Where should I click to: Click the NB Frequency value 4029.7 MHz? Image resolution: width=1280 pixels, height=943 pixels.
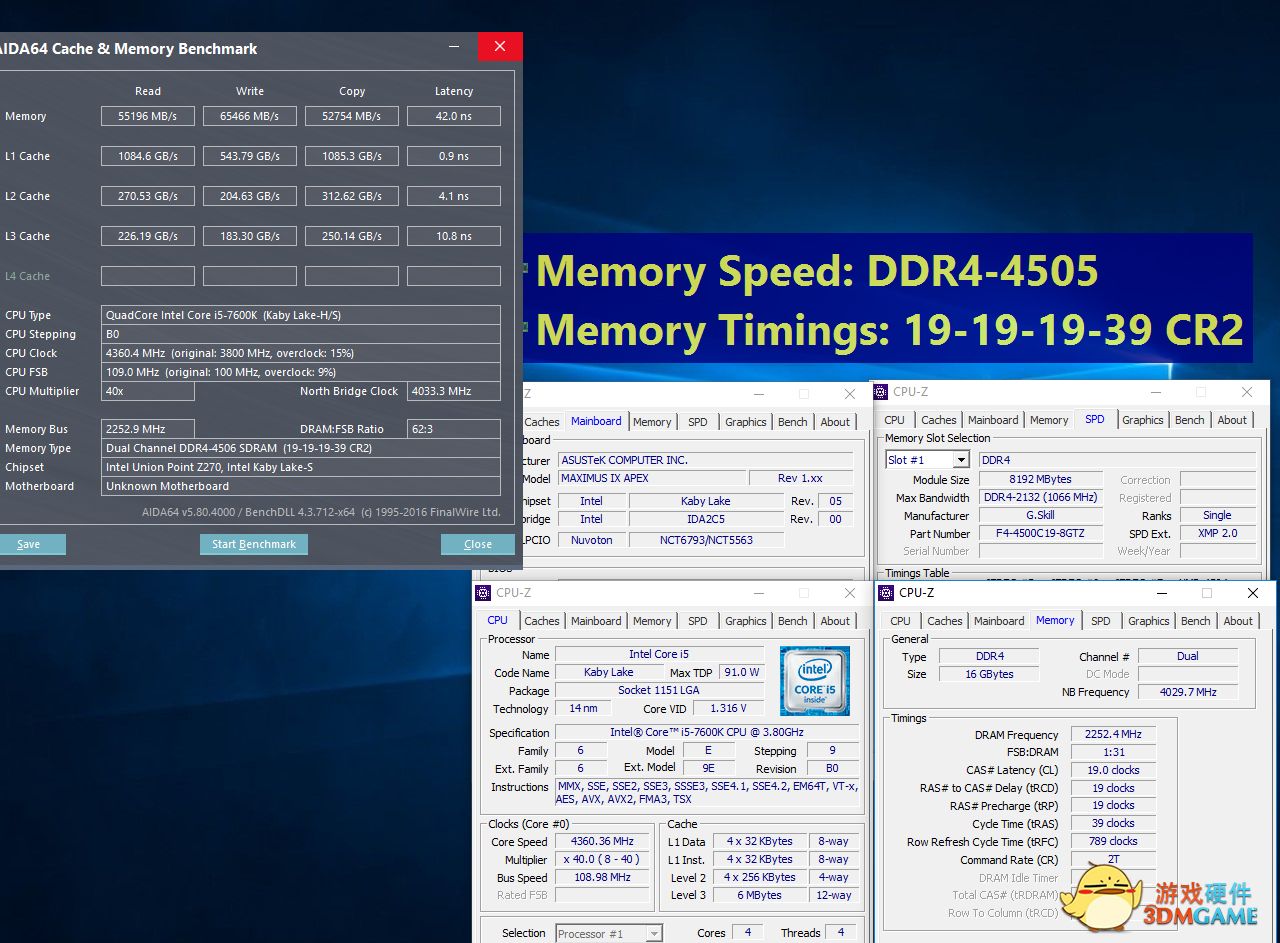pyautogui.click(x=1188, y=692)
